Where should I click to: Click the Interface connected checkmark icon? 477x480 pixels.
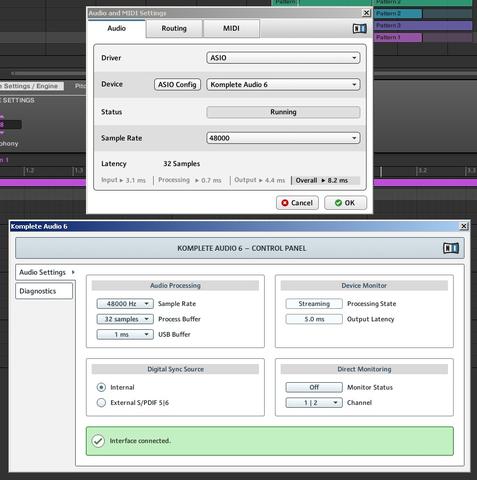tap(98, 441)
